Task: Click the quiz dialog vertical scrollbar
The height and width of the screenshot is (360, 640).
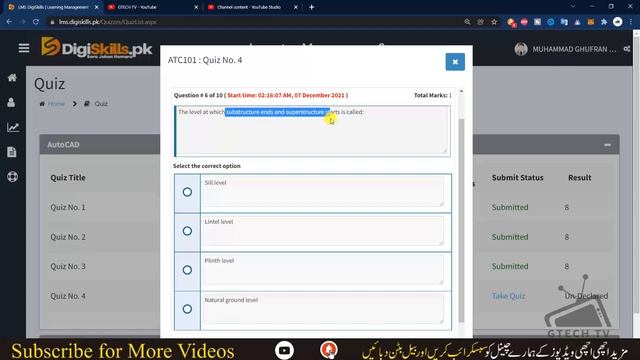Action: point(461,220)
